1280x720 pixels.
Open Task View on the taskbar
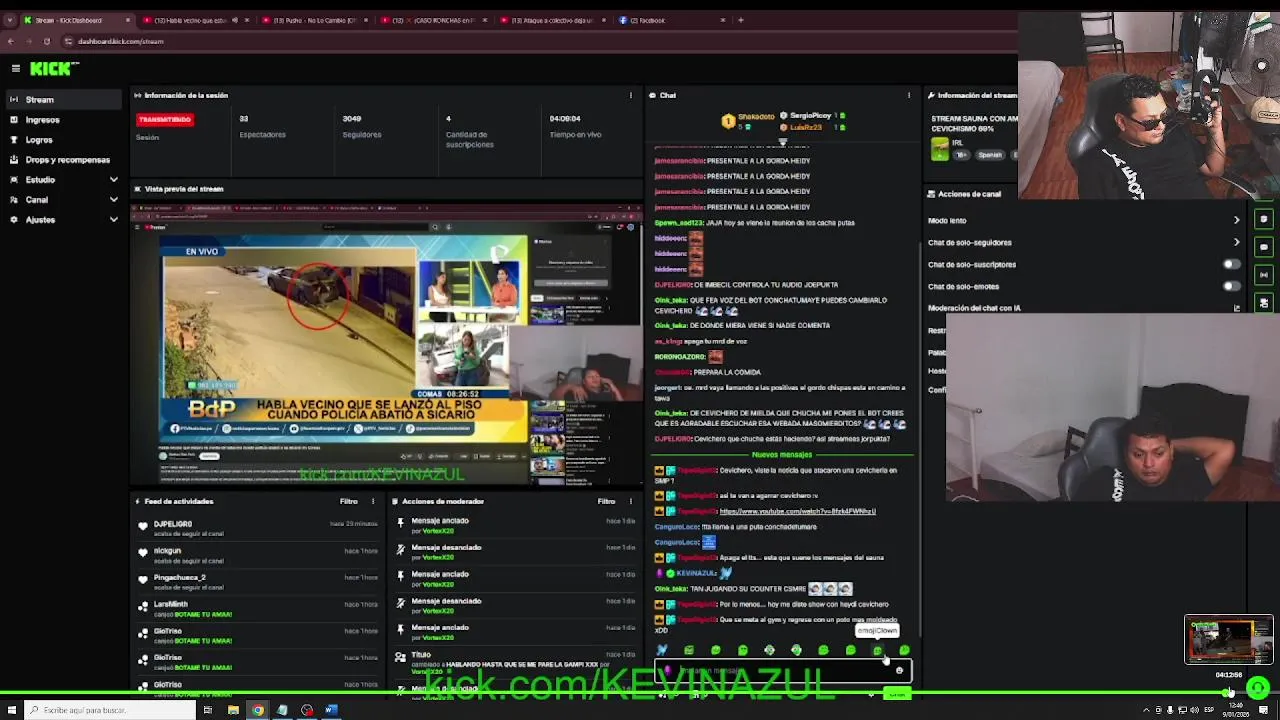click(208, 710)
